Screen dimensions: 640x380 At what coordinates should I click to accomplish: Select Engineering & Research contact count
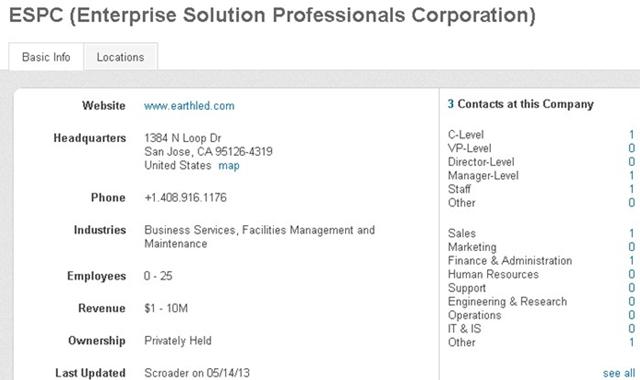tap(631, 302)
